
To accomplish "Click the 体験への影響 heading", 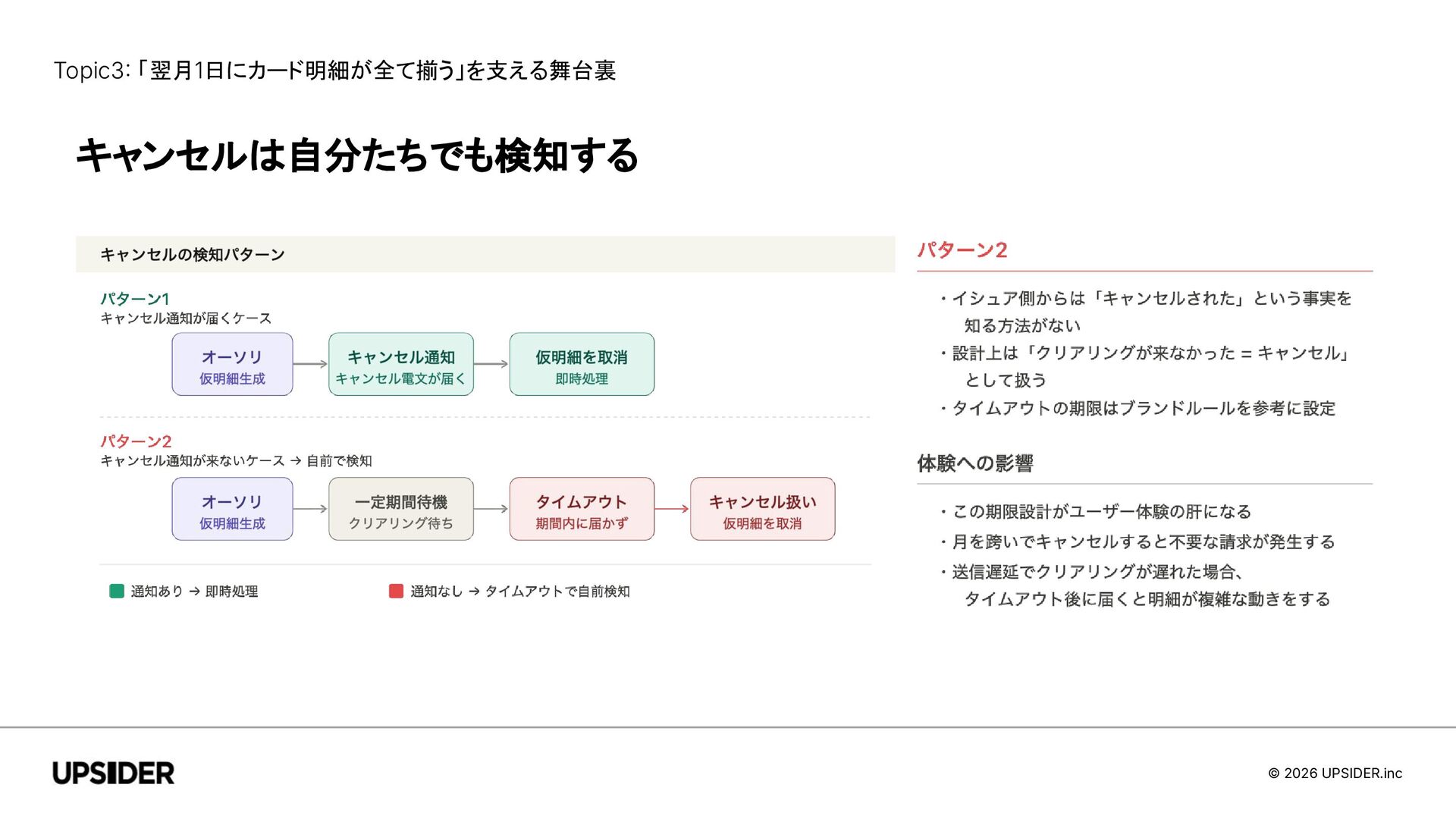I will (974, 463).
